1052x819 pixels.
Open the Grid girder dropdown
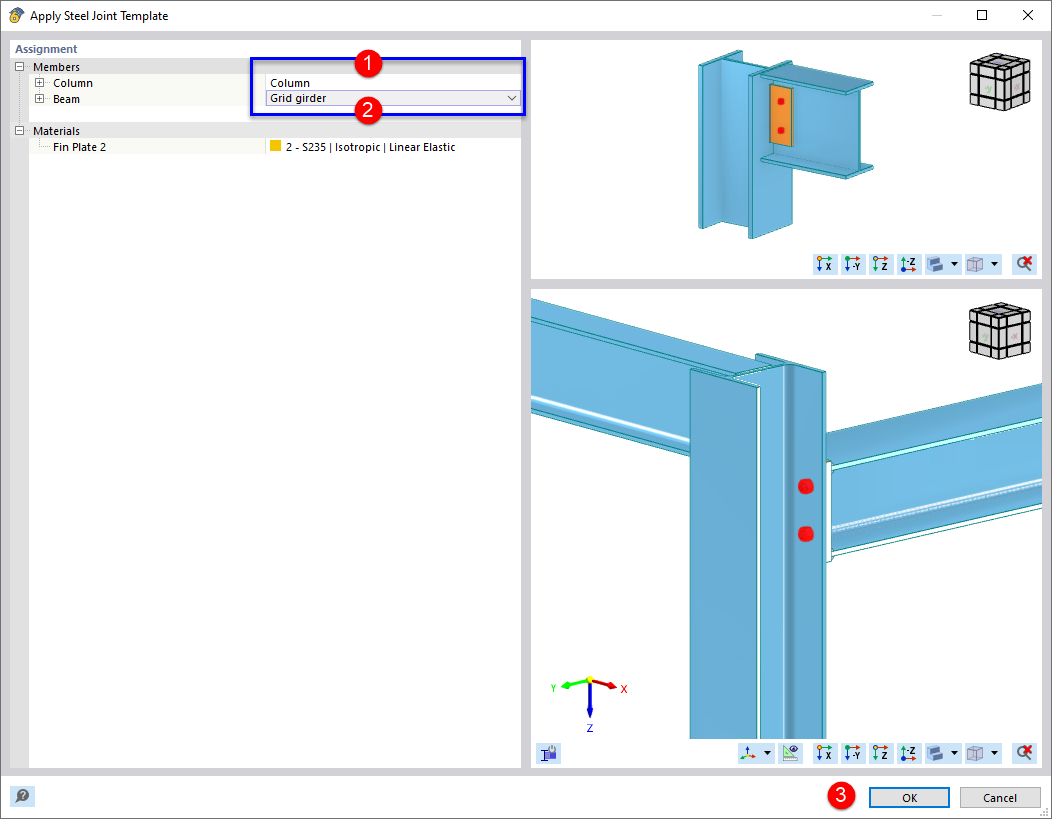click(512, 98)
